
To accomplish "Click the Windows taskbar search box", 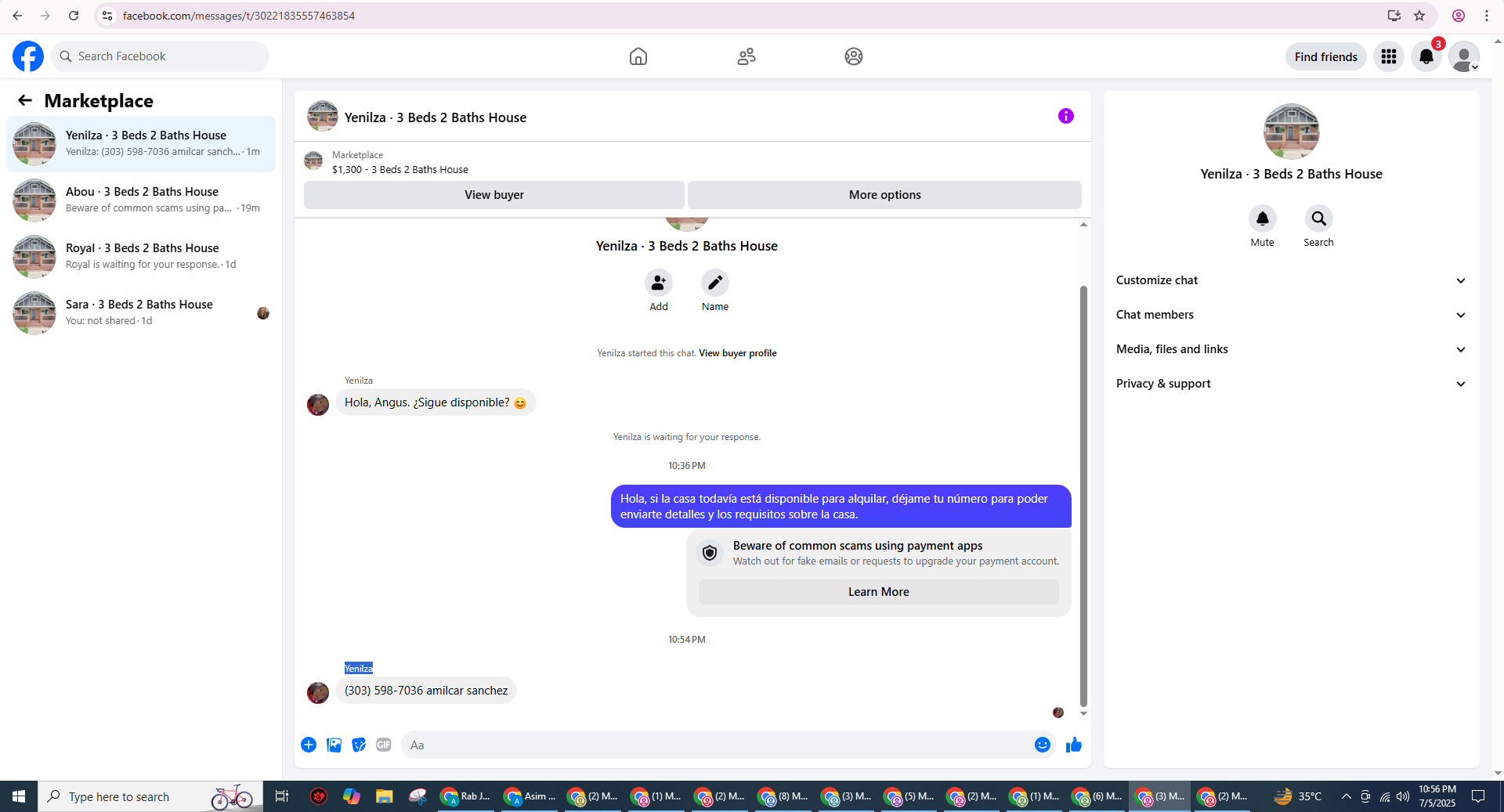I will (150, 796).
